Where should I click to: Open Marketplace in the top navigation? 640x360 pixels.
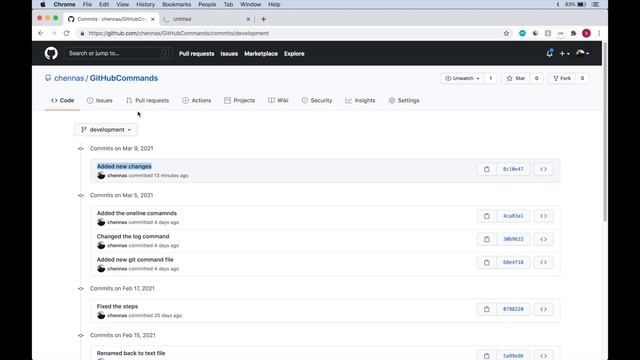click(x=261, y=53)
